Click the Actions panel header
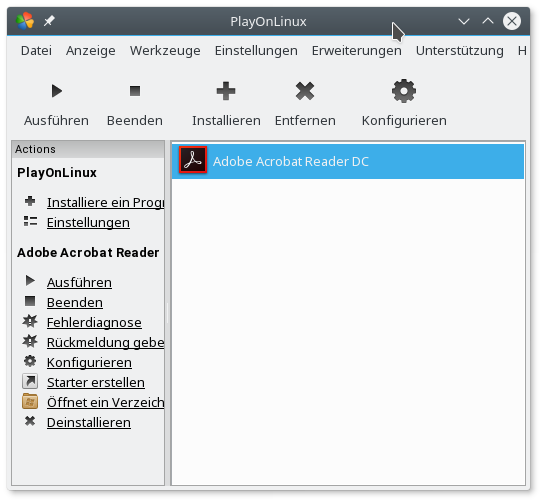Image resolution: width=543 pixels, height=503 pixels. [88, 149]
